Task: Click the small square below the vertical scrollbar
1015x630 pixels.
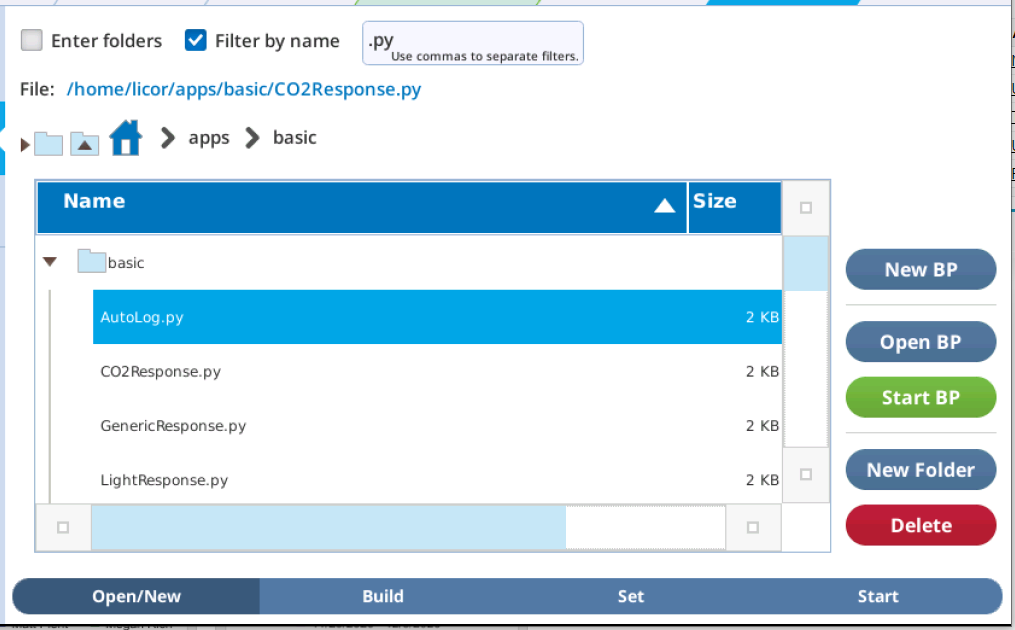Action: pos(806,474)
